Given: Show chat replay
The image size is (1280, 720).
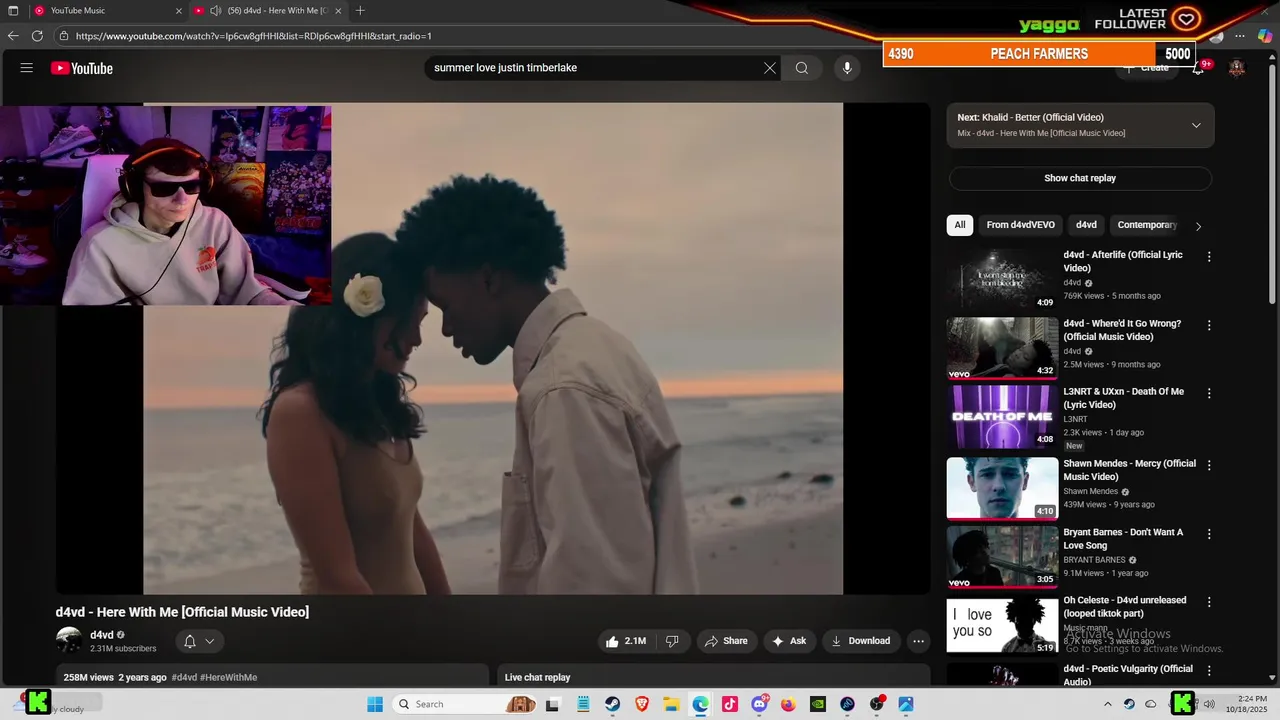Looking at the screenshot, I should pos(1080,178).
